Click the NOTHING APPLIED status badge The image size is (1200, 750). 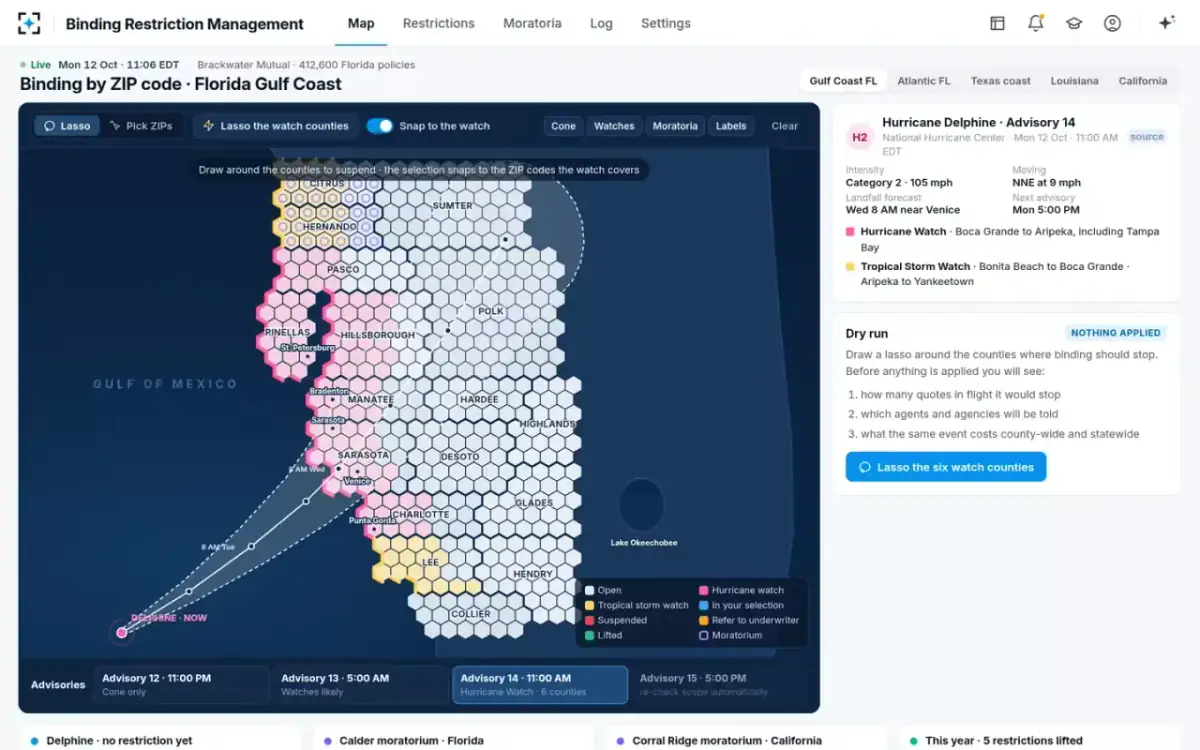pyautogui.click(x=1116, y=333)
